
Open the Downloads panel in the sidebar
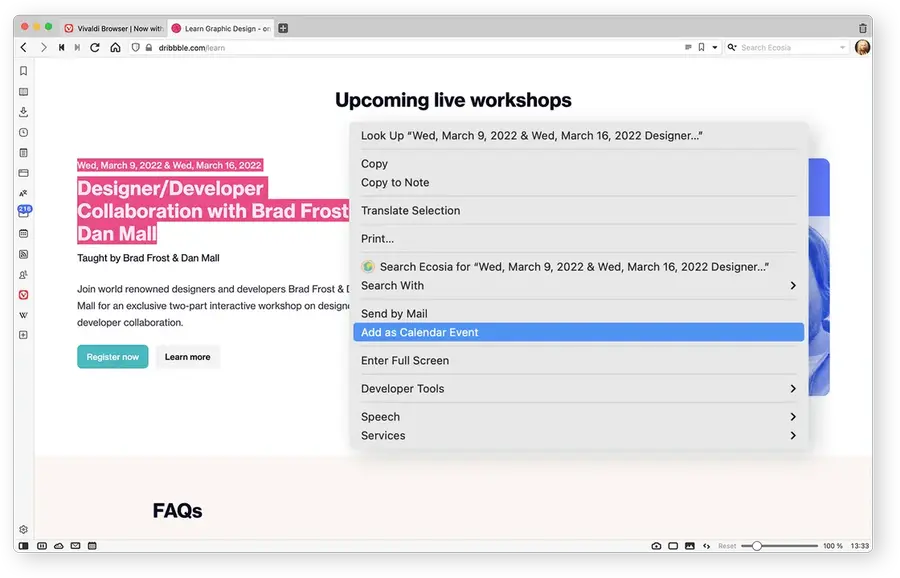pos(24,112)
